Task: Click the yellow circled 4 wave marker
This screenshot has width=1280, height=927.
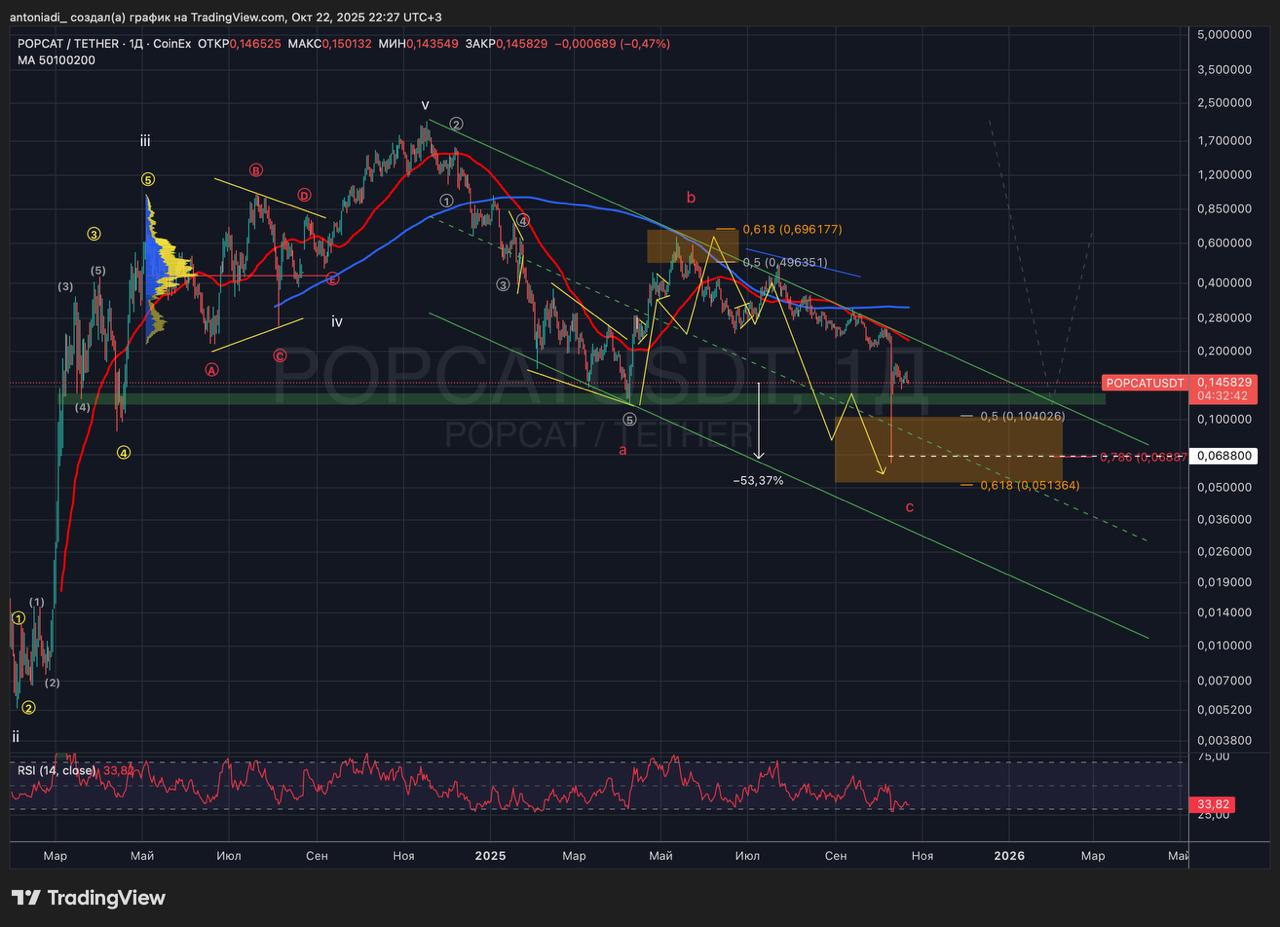Action: [123, 452]
